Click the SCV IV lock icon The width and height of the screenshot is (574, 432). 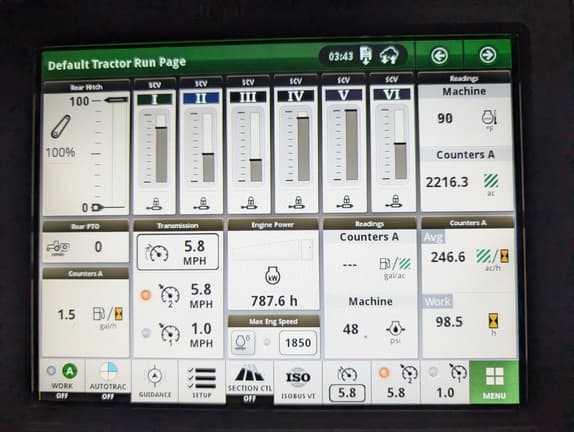pyautogui.click(x=298, y=203)
